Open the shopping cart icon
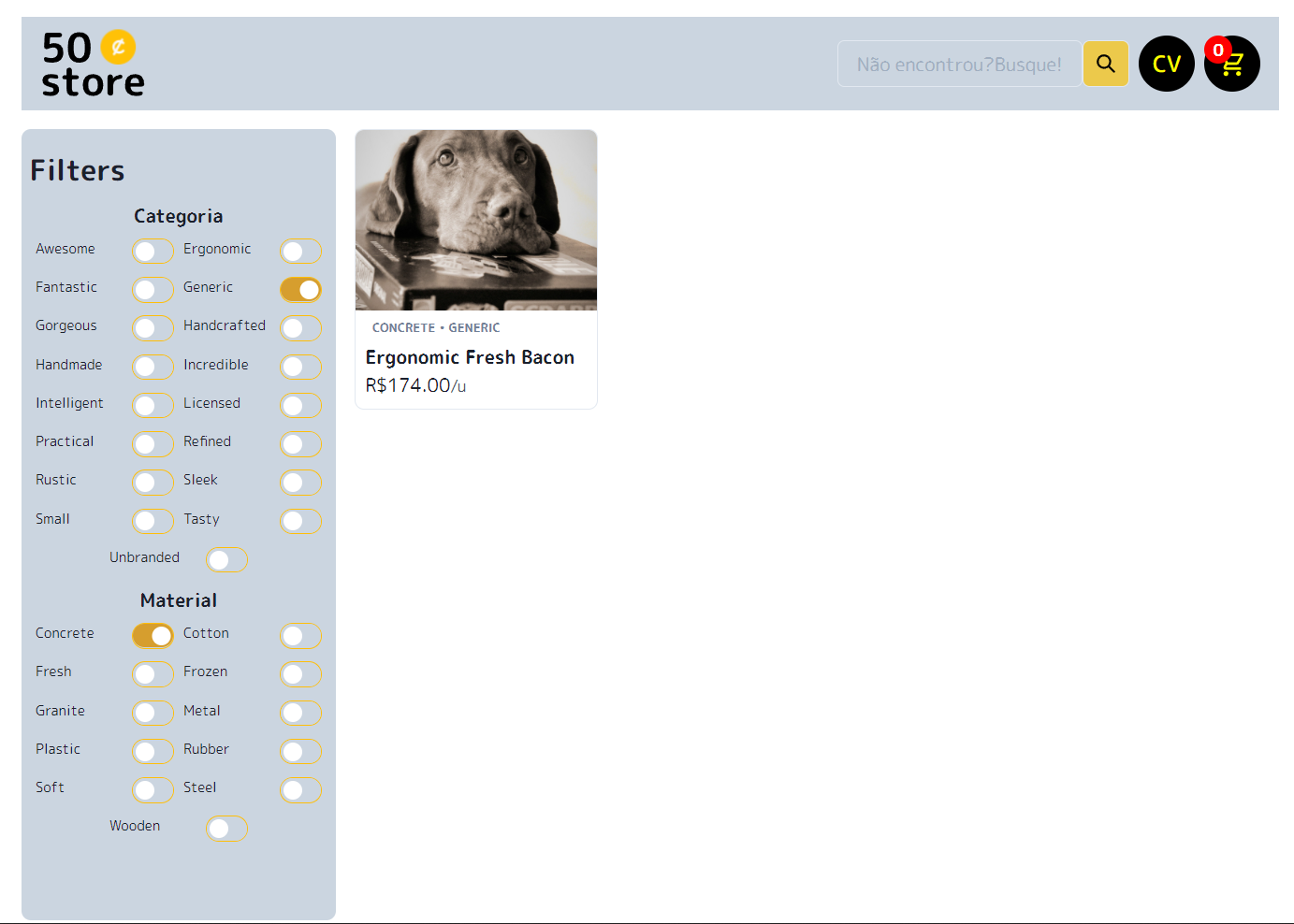This screenshot has width=1294, height=924. (1231, 65)
